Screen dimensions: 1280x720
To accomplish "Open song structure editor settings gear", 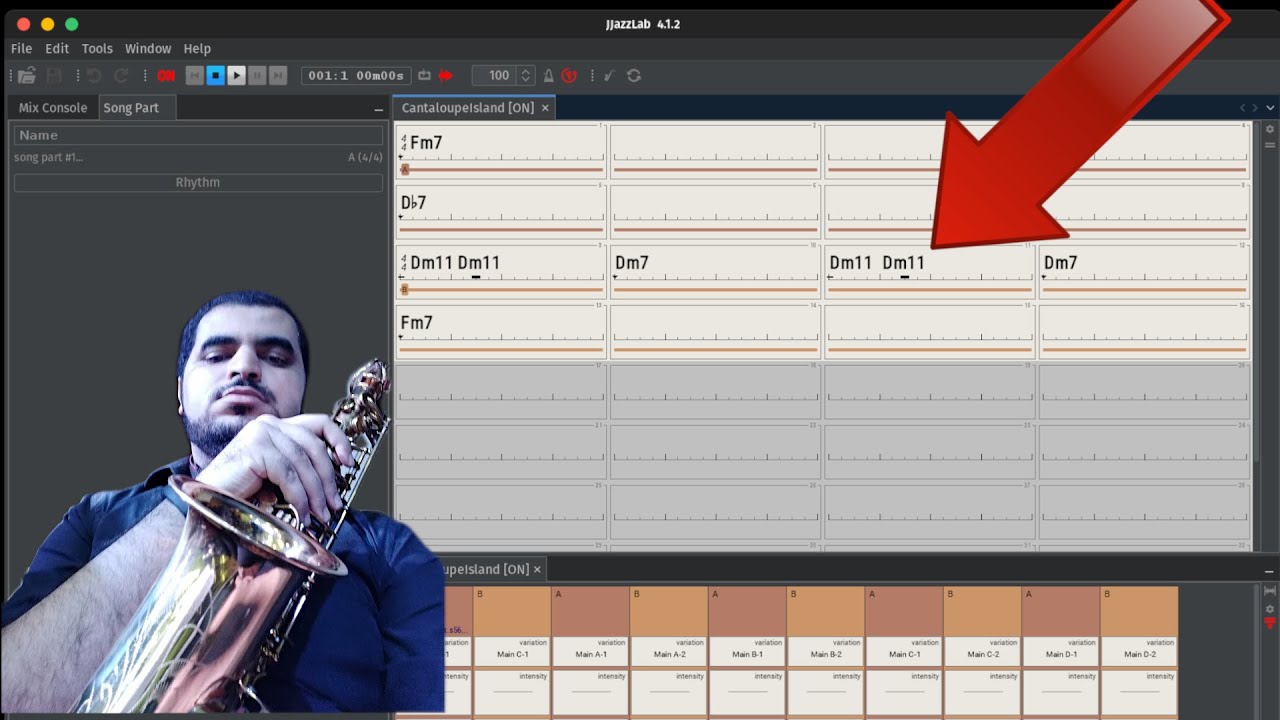I will tap(1270, 608).
